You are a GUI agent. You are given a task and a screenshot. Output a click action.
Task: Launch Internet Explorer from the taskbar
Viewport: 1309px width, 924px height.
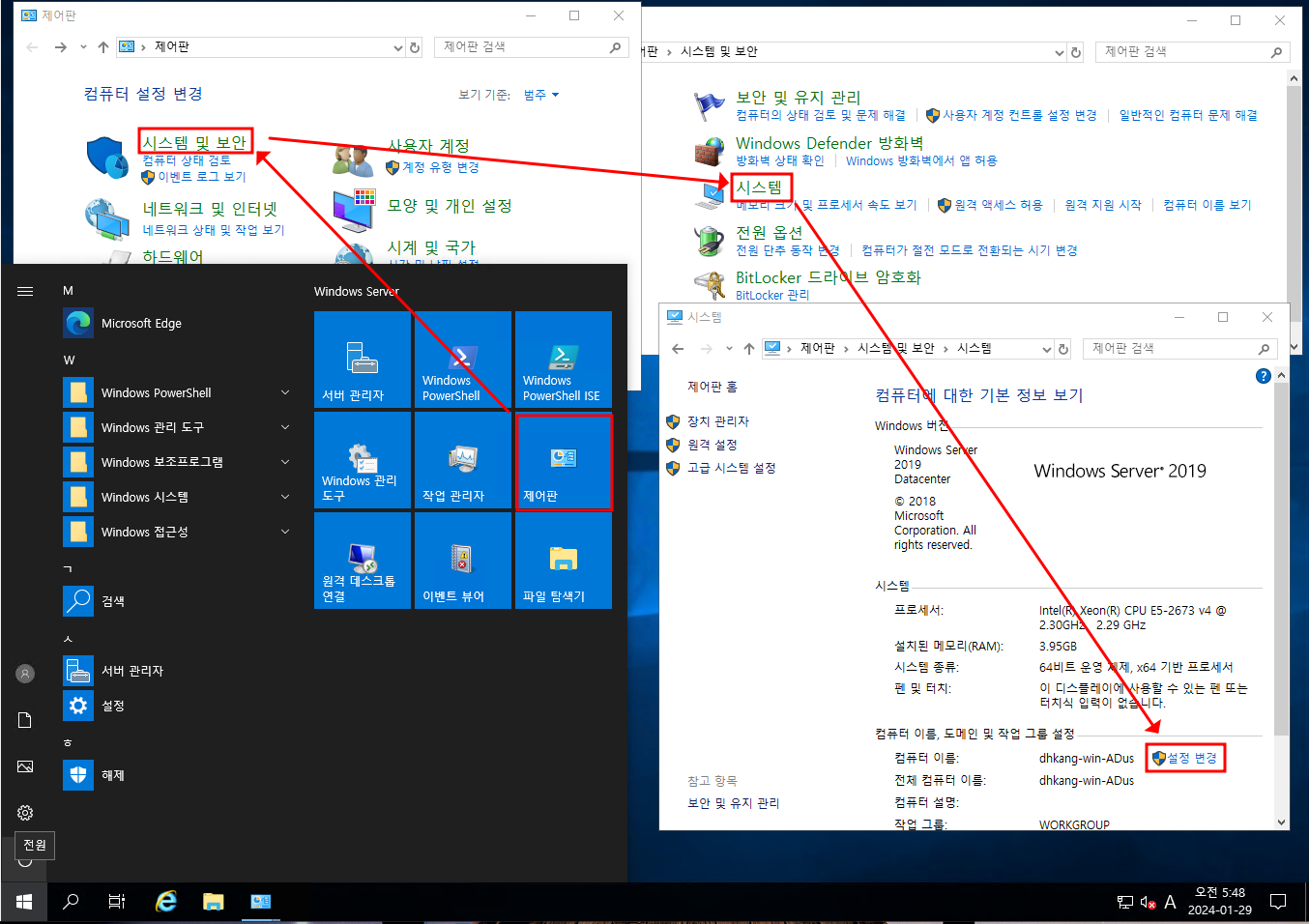point(166,902)
